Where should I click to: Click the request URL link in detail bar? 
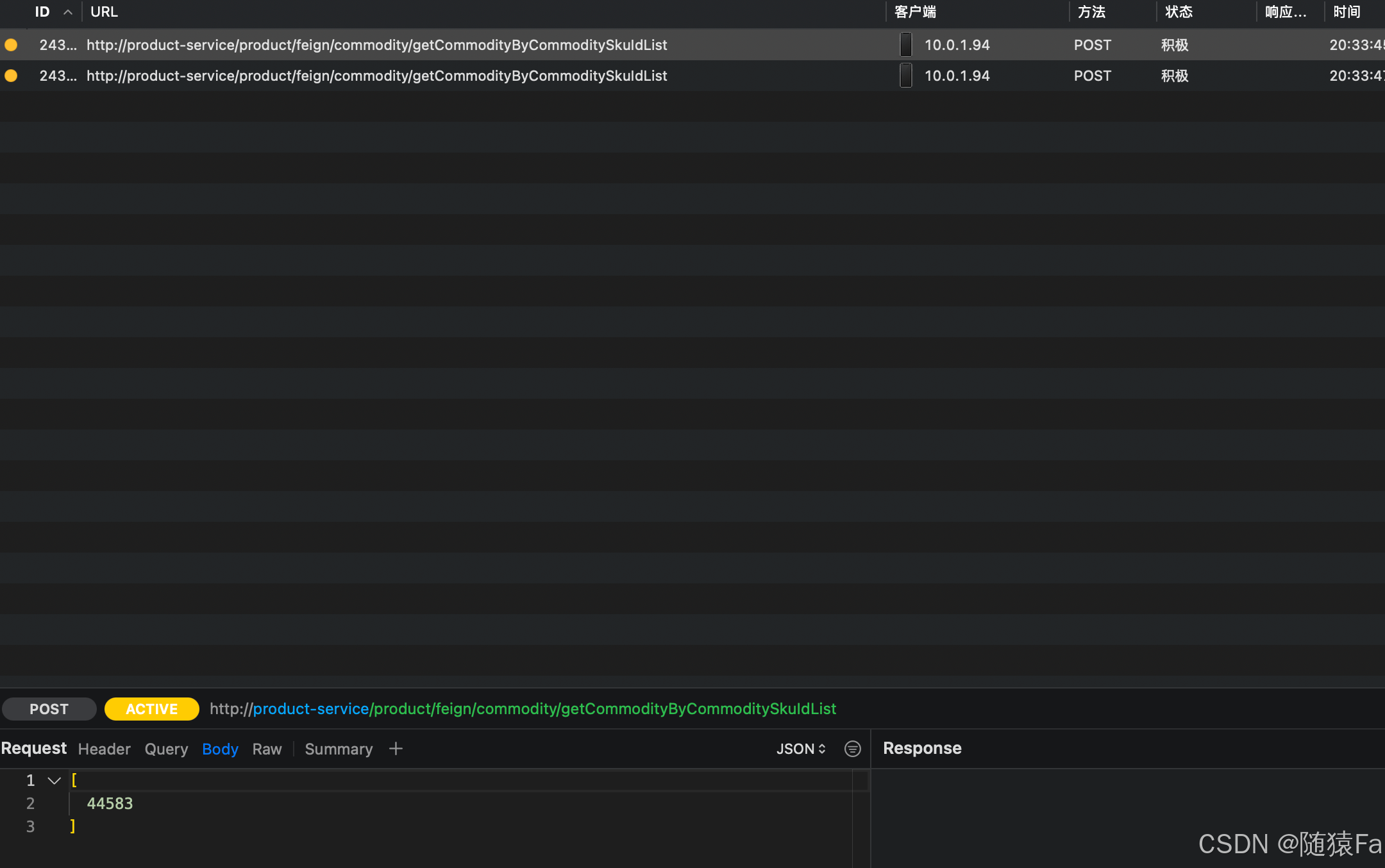pos(523,709)
